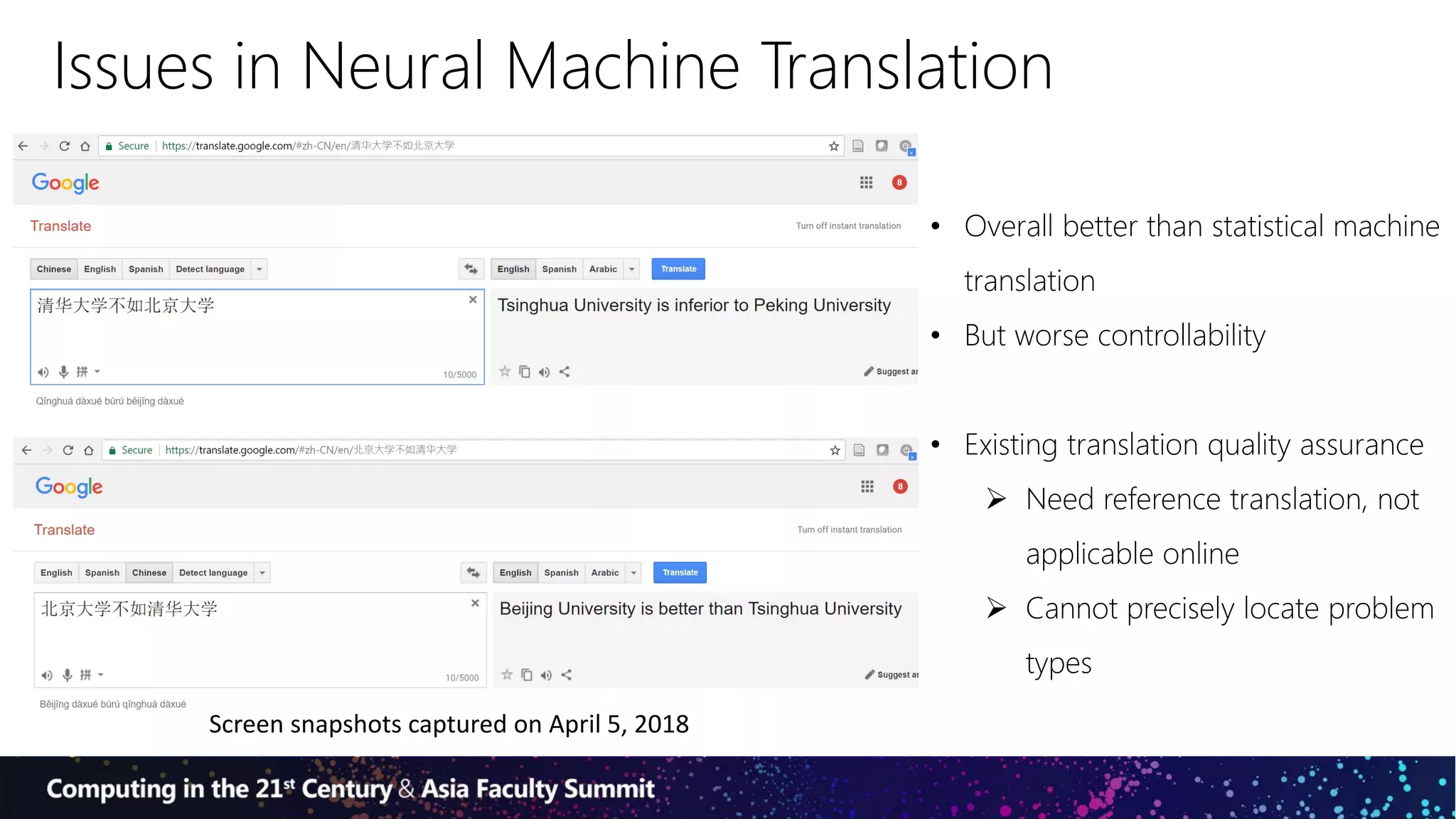
Task: Select Spanish source tab in top translator
Action: tap(146, 269)
